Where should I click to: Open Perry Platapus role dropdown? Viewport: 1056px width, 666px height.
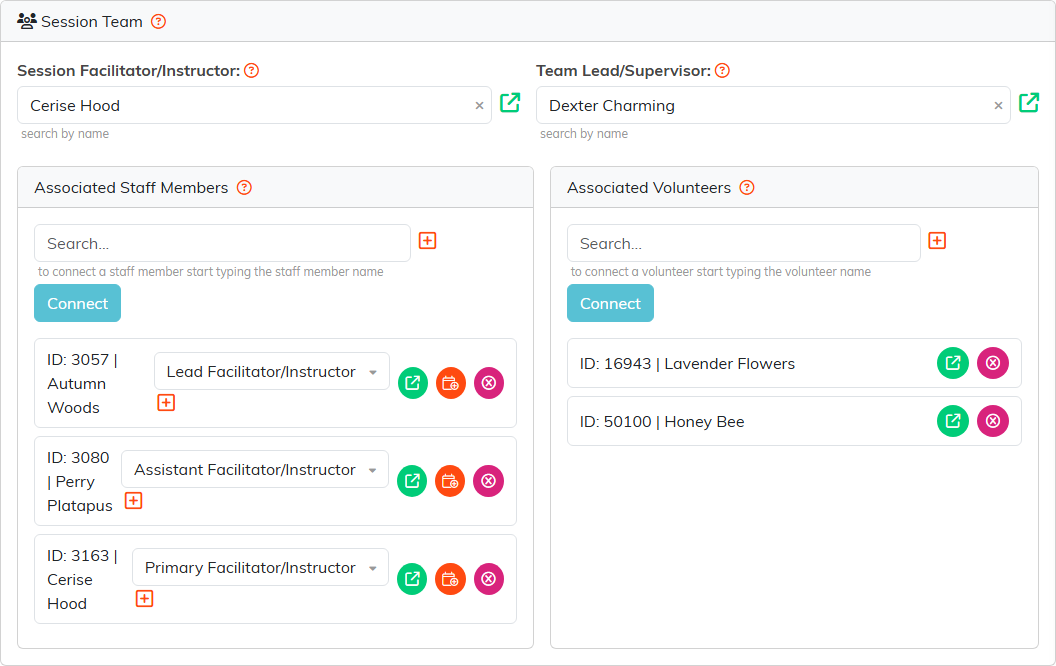tap(255, 469)
